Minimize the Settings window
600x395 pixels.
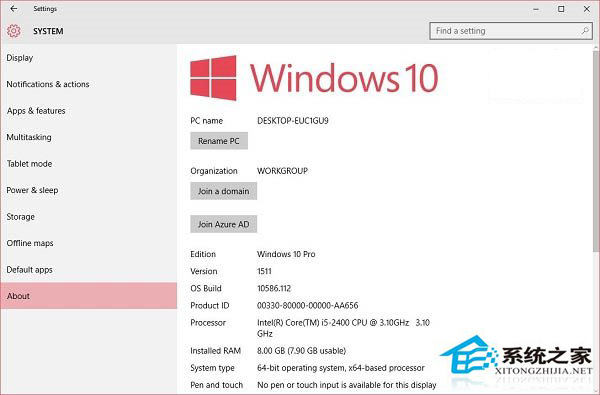click(536, 9)
